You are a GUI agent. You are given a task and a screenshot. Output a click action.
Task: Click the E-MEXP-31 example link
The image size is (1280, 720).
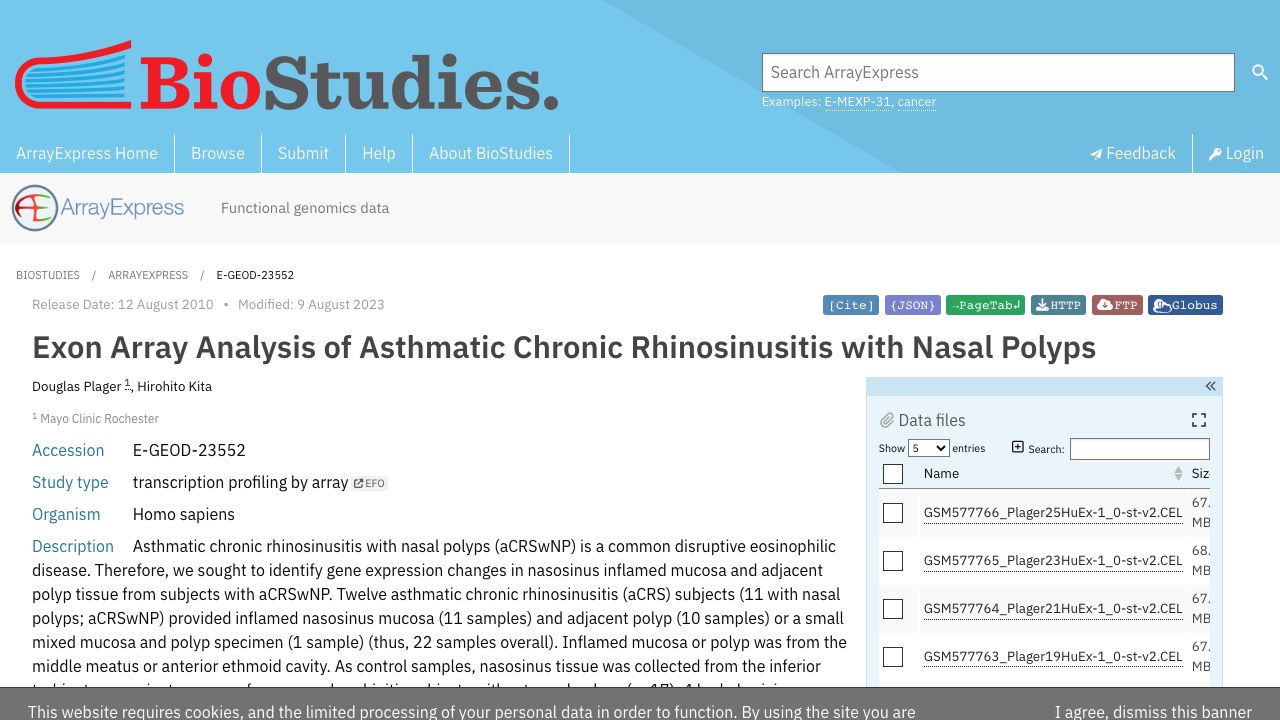point(857,102)
